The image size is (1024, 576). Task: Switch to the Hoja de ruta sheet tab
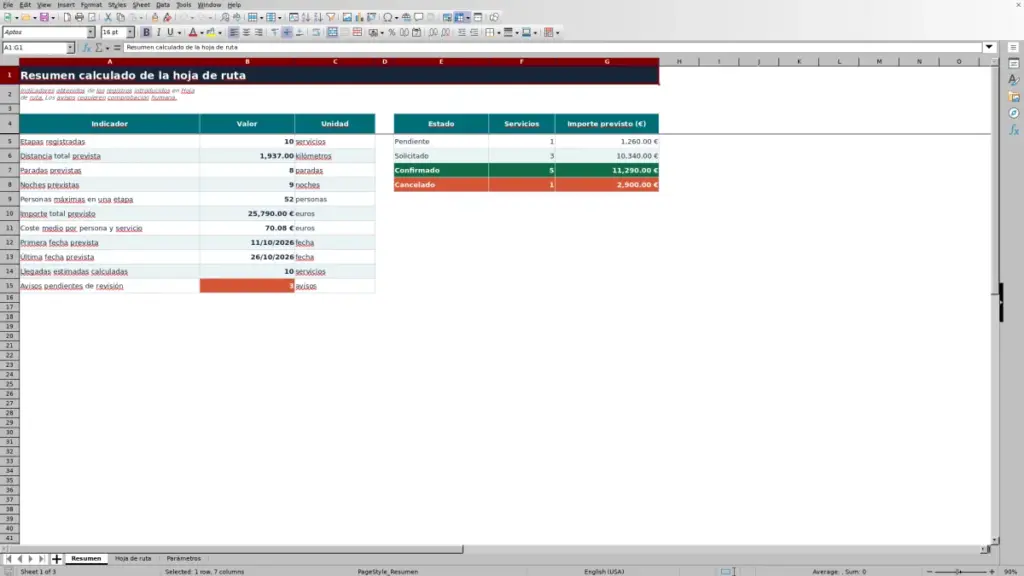coord(133,559)
